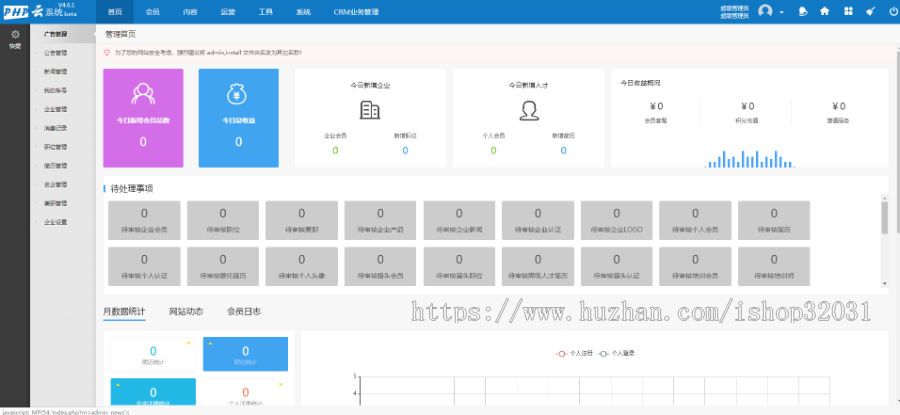
Task: Expand the admin account dropdown arrow
Action: [781, 12]
